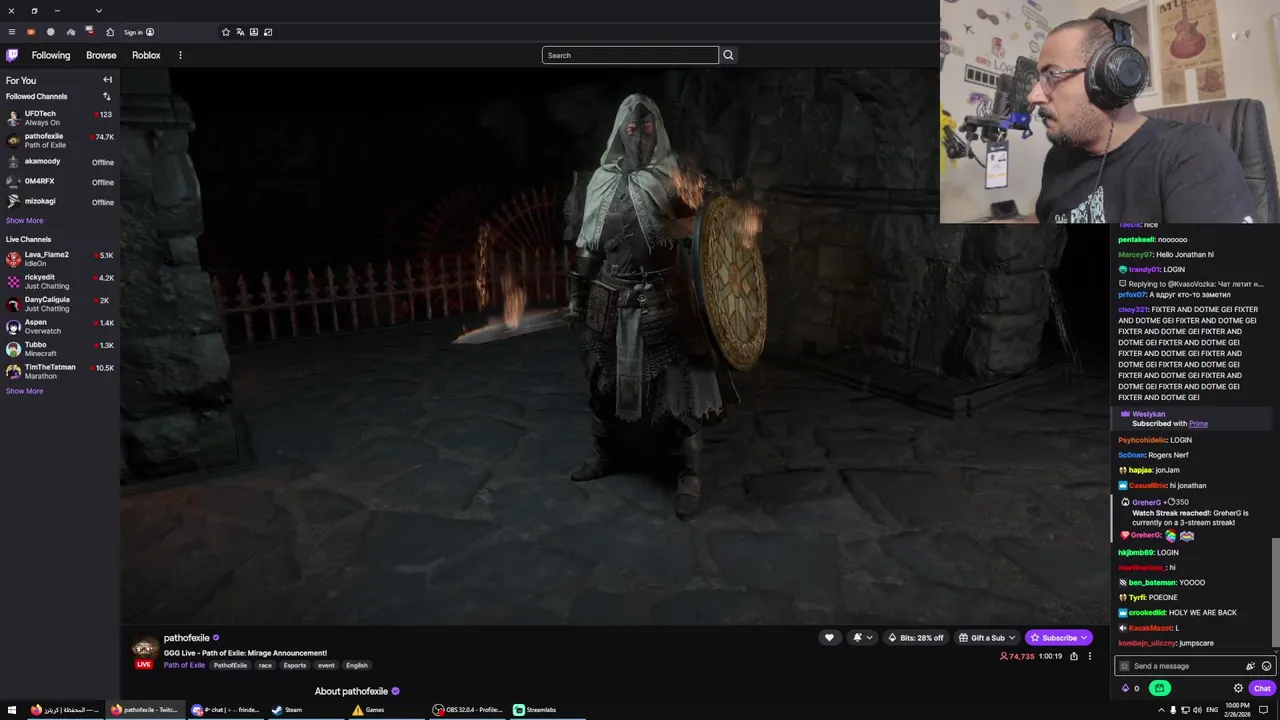Click the chat scrollbar thumb
1280x720 pixels.
1275,592
